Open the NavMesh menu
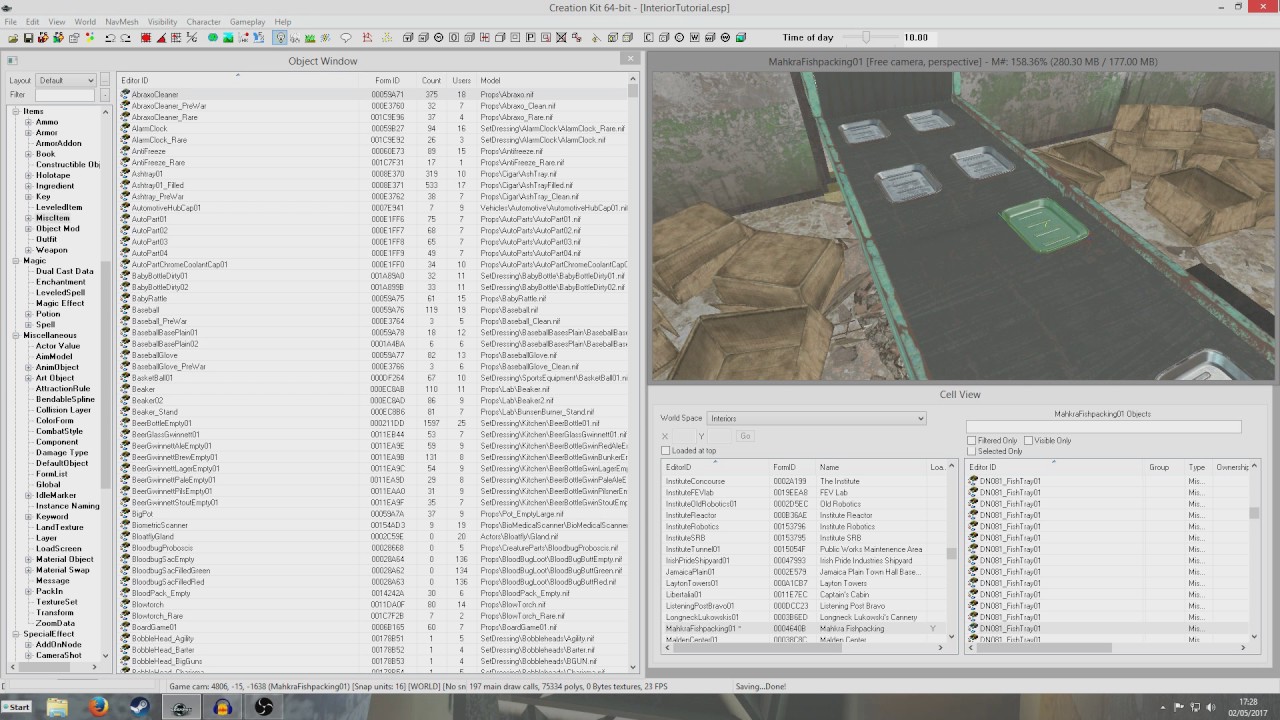This screenshot has width=1280, height=720. coord(122,21)
